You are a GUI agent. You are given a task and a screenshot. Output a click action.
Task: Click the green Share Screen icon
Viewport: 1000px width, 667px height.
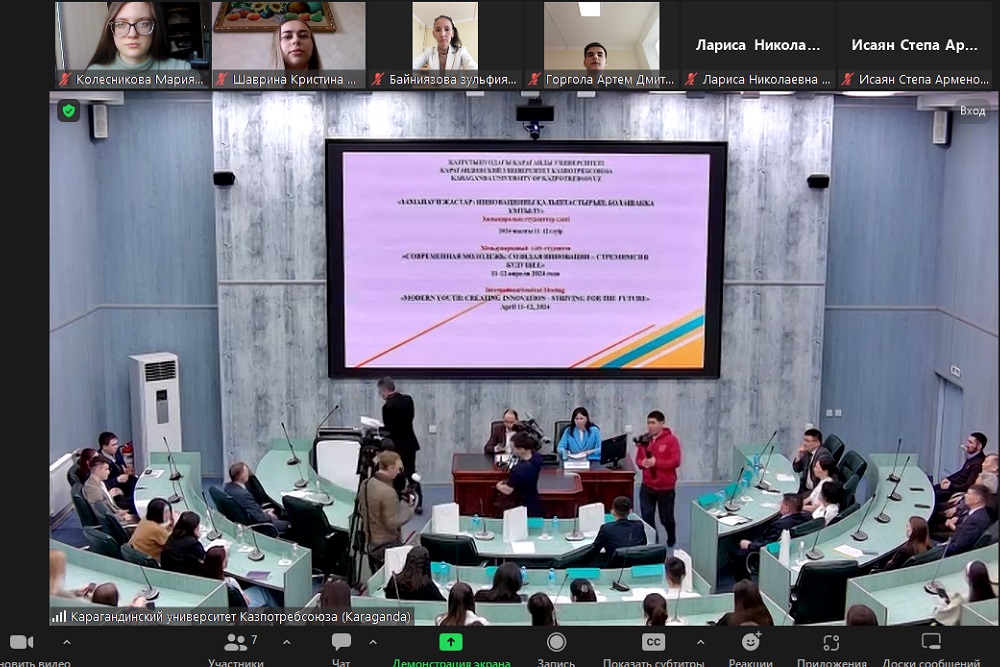[x=451, y=642]
